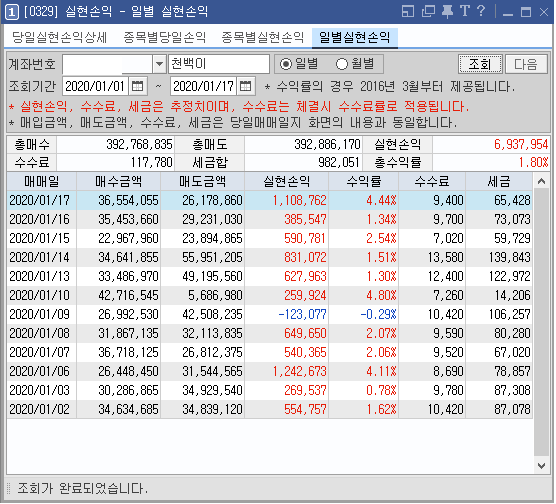The width and height of the screenshot is (556, 504).
Task: Switch to 당일실현손익상세 tab
Action: point(59,37)
